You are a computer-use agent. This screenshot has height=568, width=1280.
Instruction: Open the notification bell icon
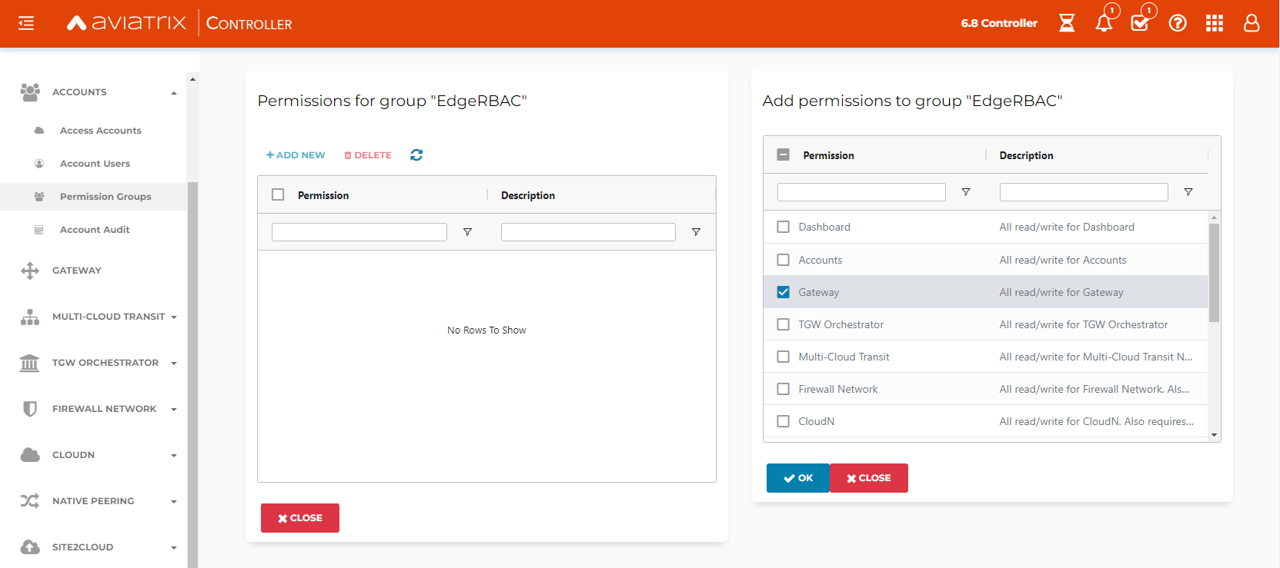[1104, 23]
